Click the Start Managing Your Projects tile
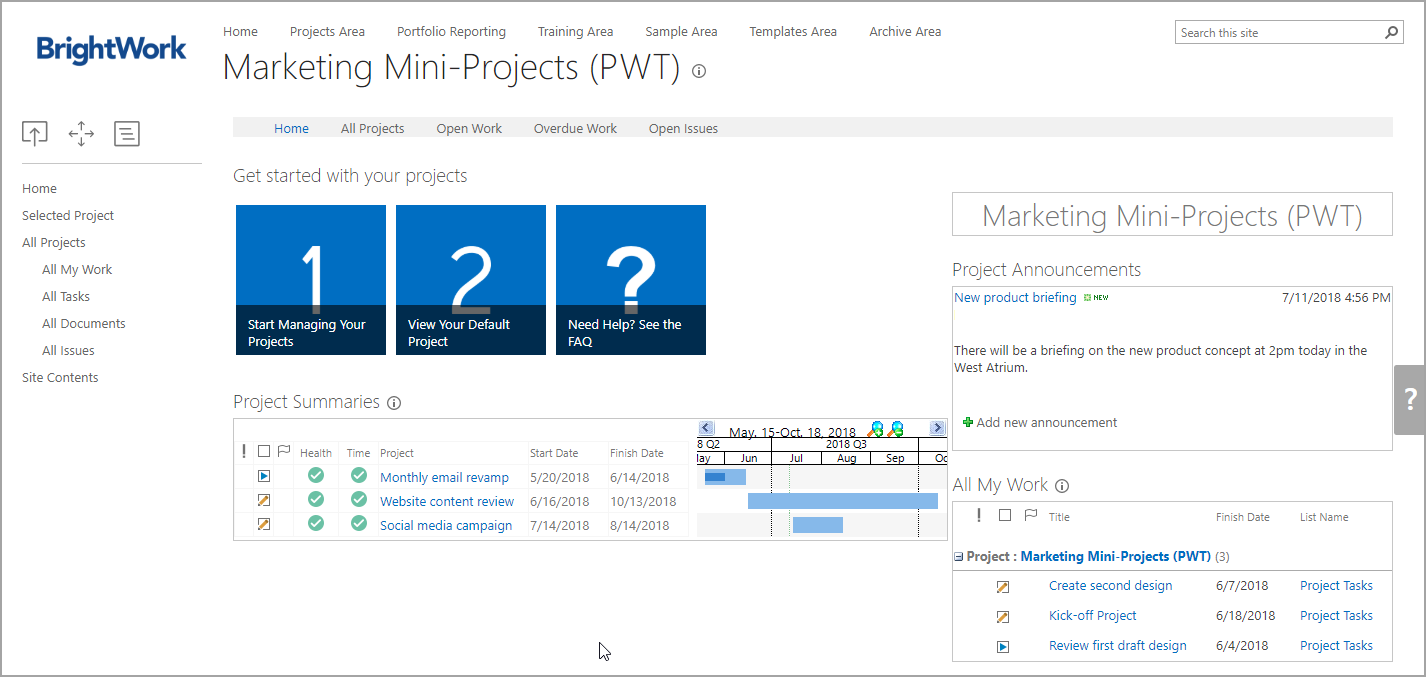The width and height of the screenshot is (1426, 677). pos(311,280)
